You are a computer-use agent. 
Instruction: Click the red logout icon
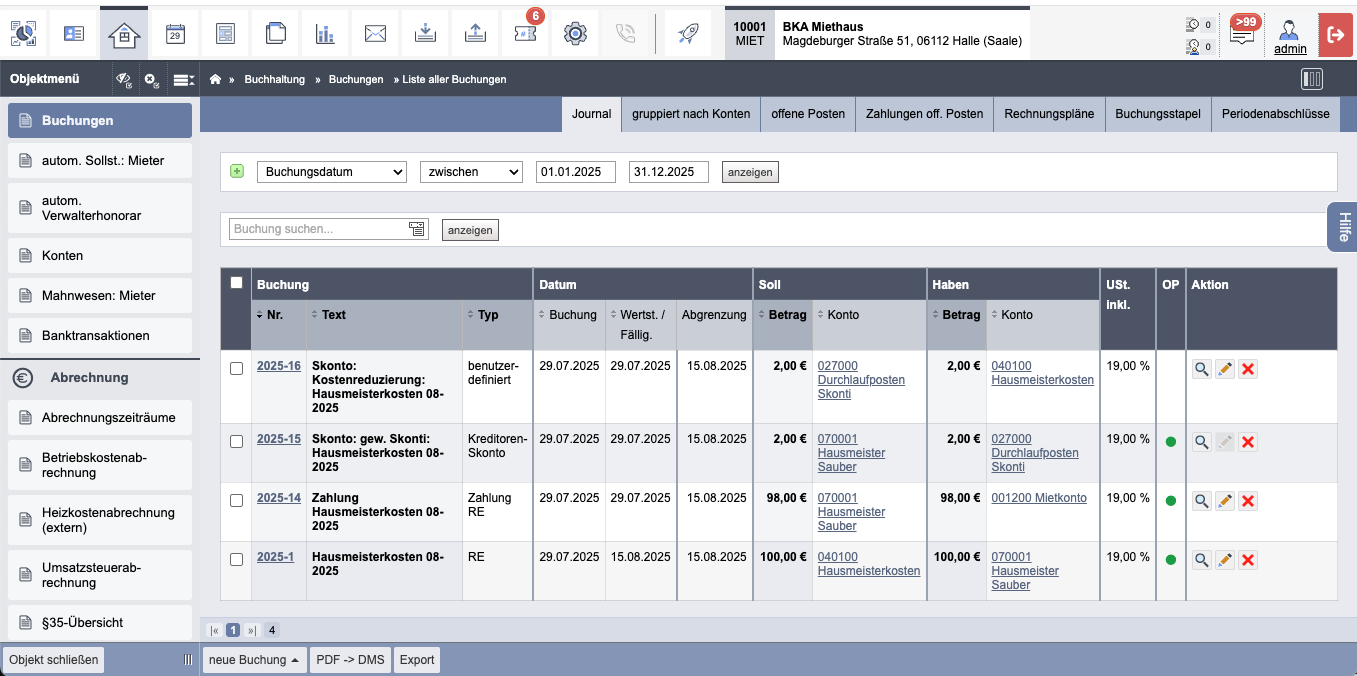coord(1335,34)
